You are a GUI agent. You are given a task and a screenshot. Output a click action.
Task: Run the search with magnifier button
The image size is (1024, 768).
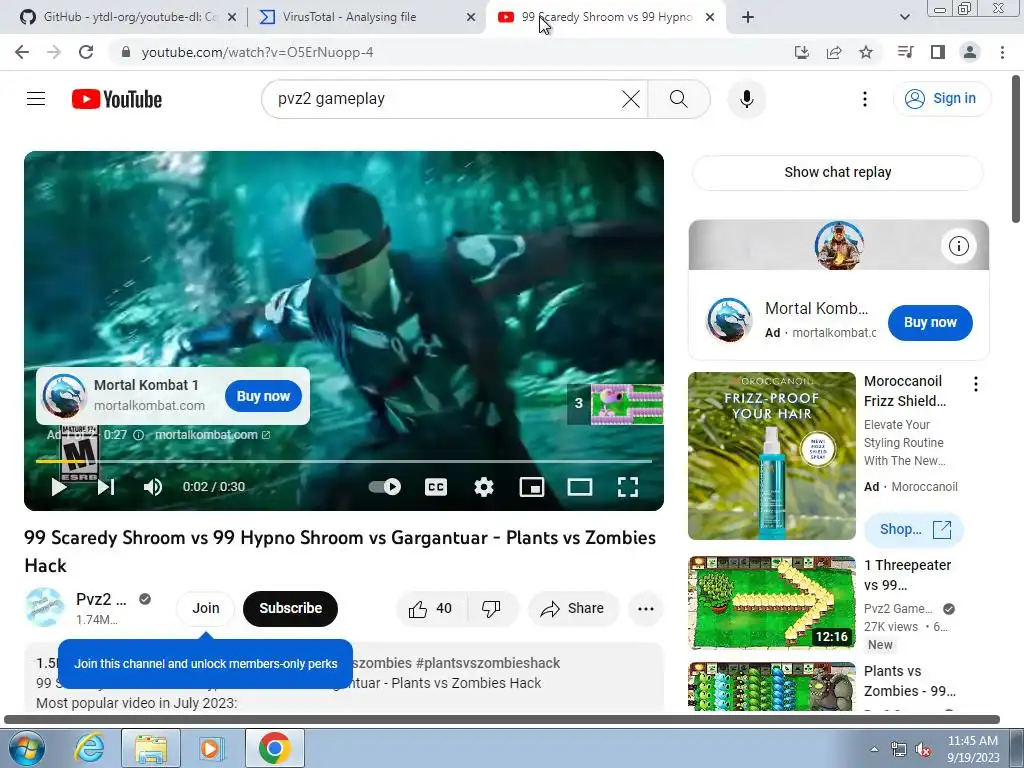pyautogui.click(x=679, y=99)
